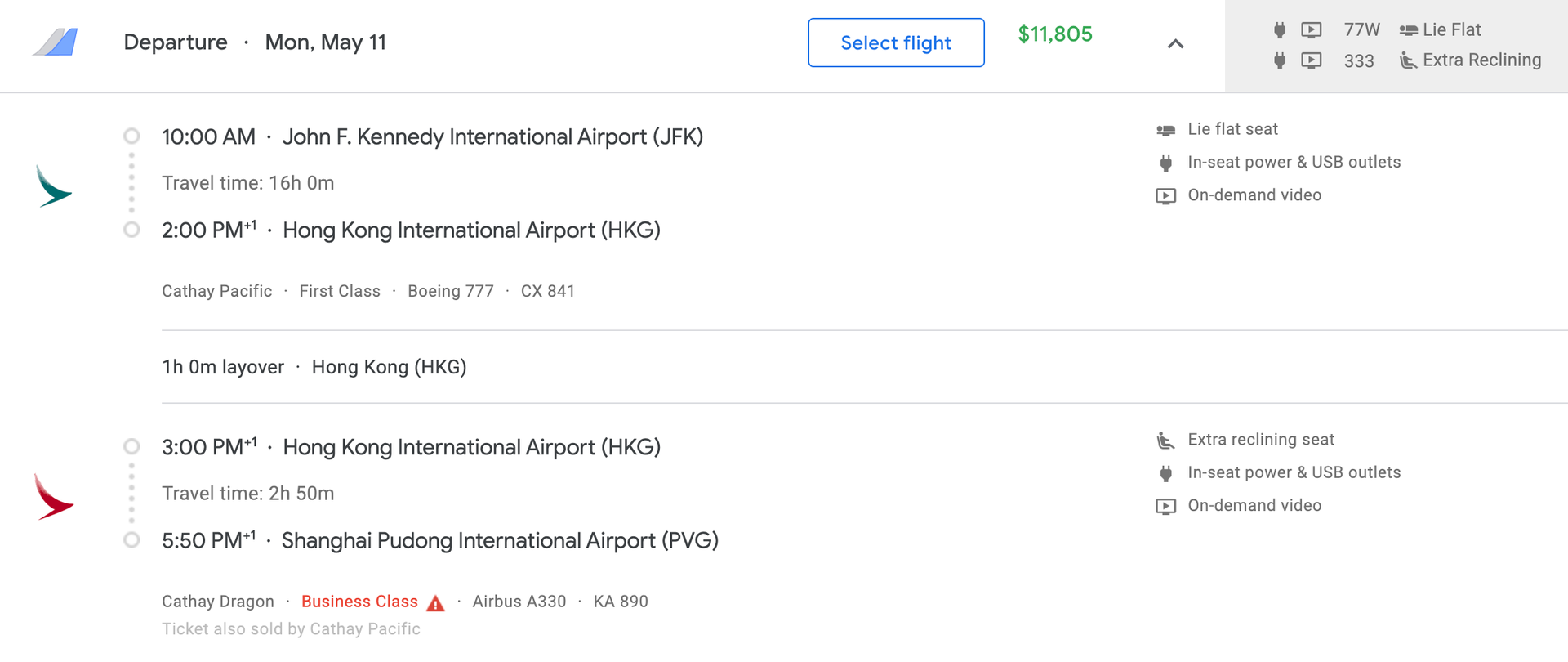
Task: Click the red Business Class label
Action: click(359, 602)
